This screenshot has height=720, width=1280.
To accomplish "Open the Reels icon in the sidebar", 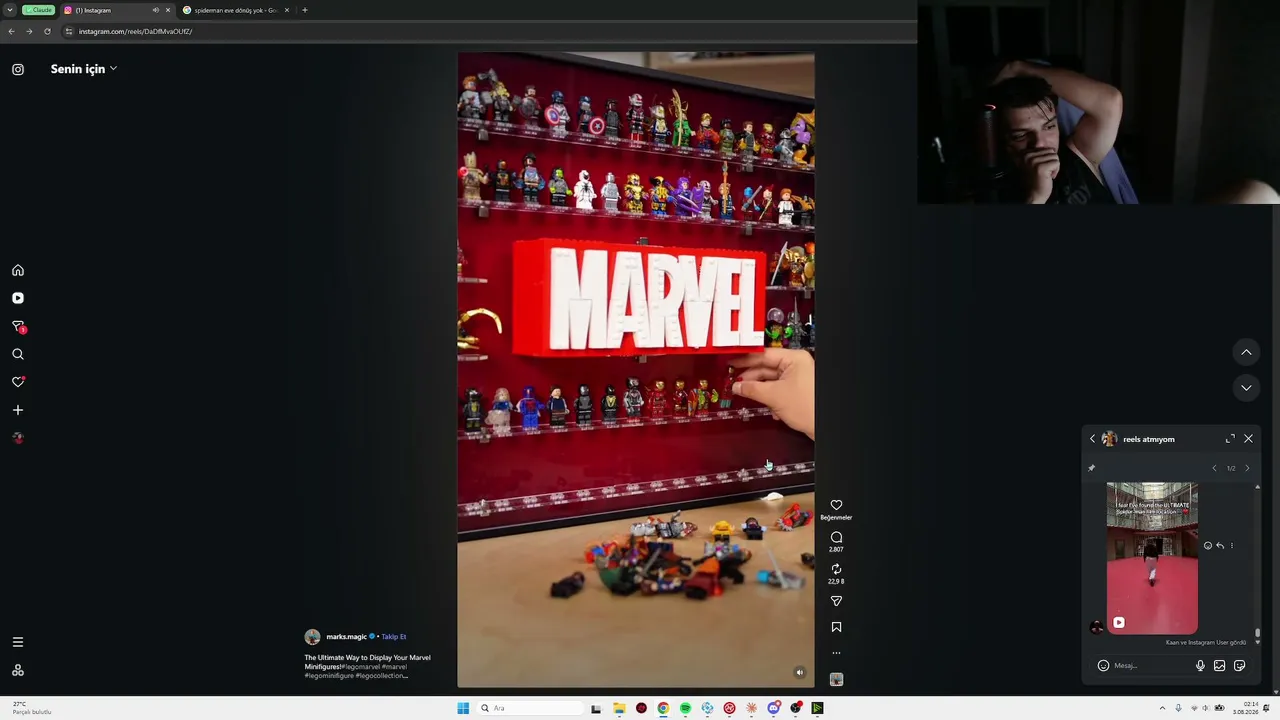I will point(18,298).
